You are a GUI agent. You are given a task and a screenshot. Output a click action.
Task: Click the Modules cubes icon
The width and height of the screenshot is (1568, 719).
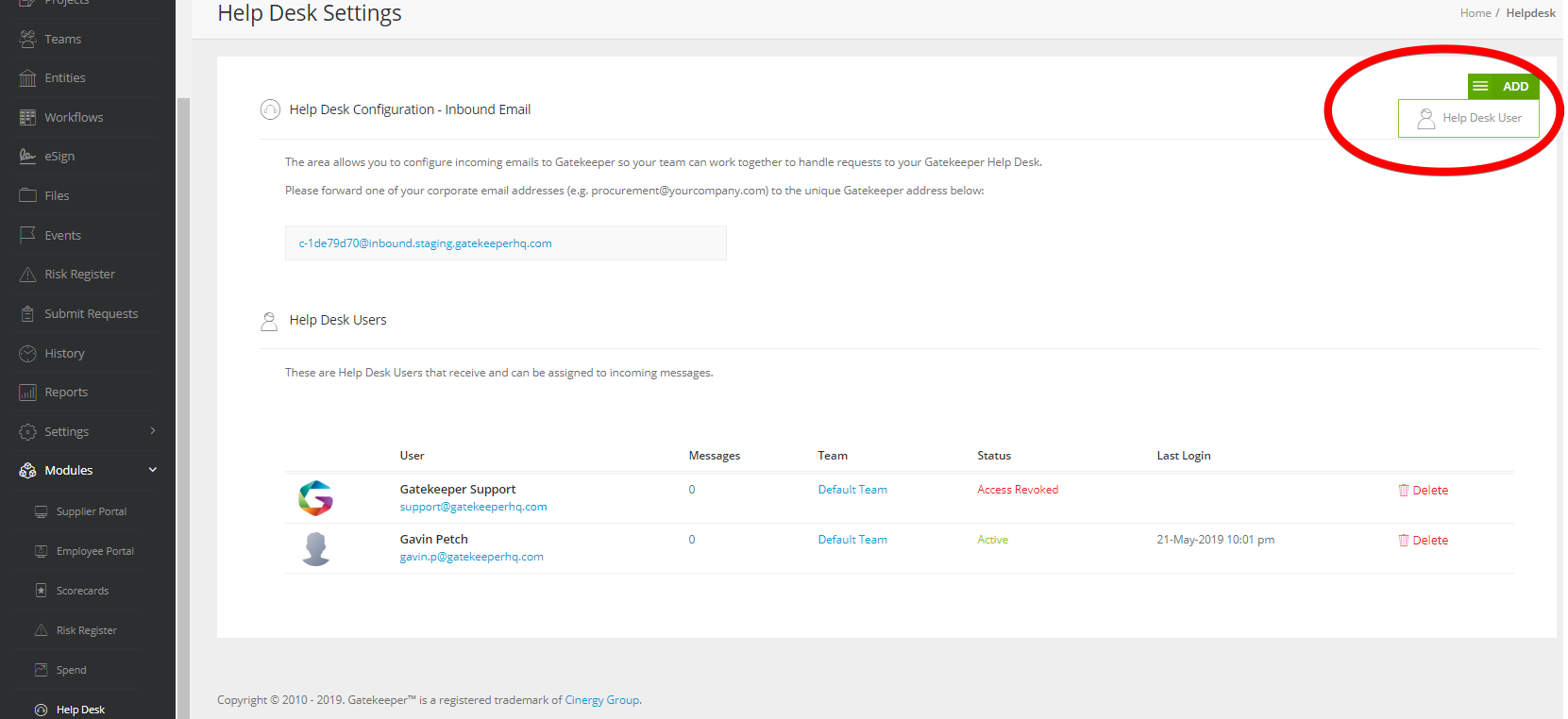27,470
